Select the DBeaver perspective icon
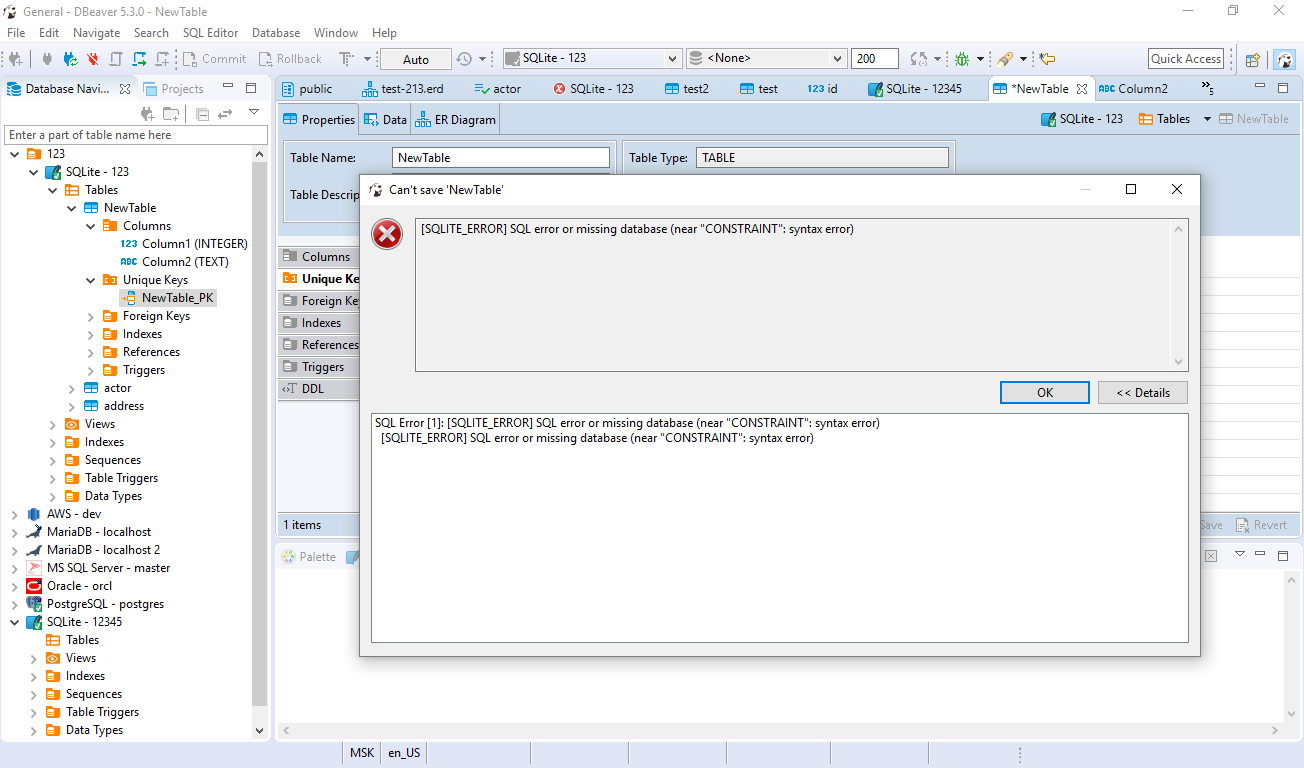The image size is (1304, 768). coord(1283,59)
